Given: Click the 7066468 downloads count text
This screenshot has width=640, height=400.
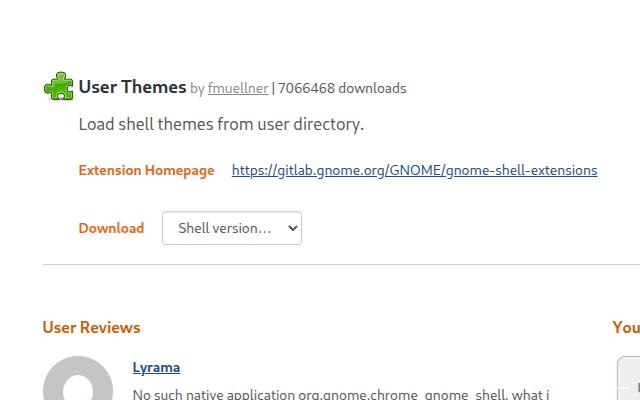Looking at the screenshot, I should 342,88.
